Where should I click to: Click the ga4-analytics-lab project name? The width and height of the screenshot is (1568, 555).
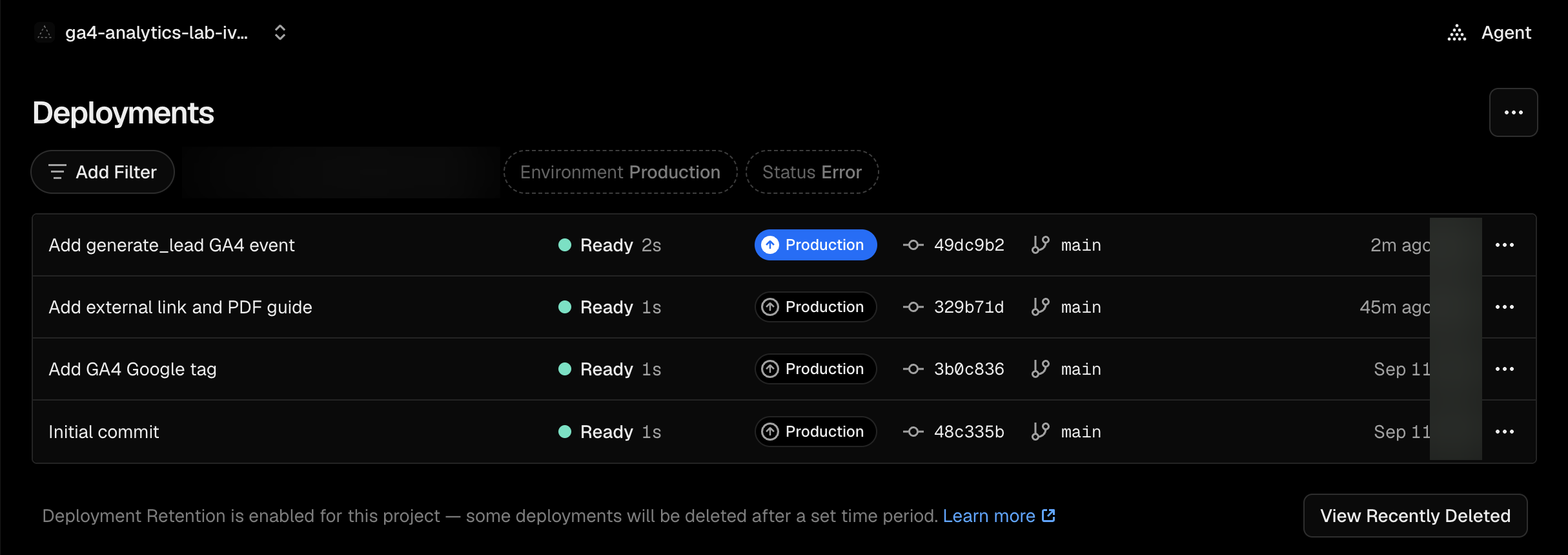coord(156,32)
